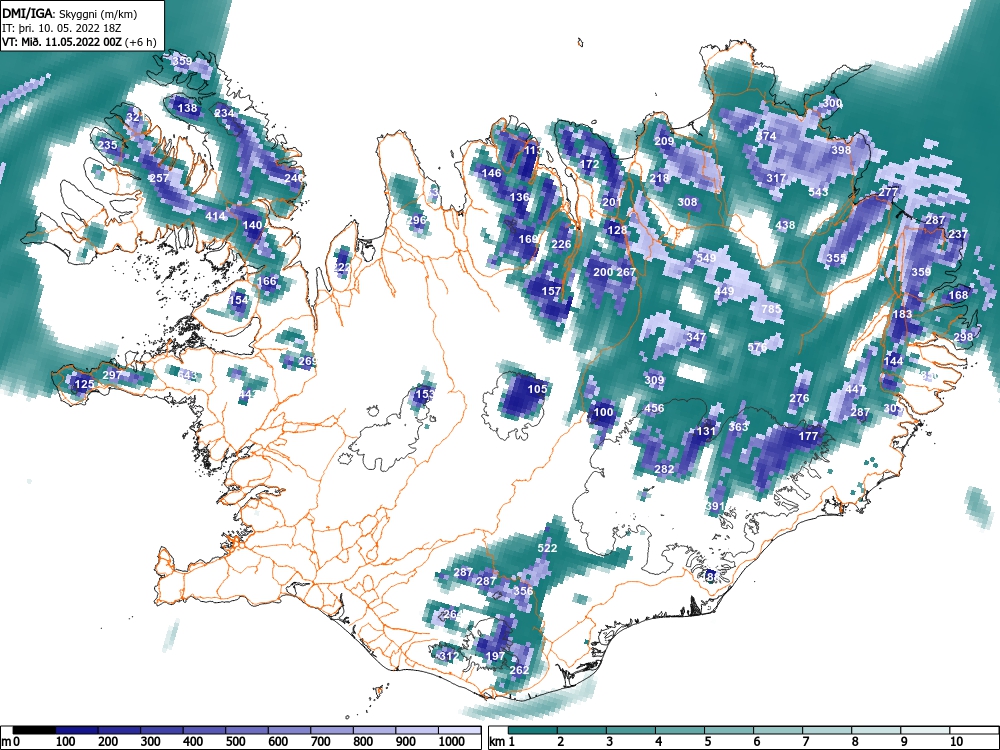Click the 138 visibility value

tap(188, 108)
